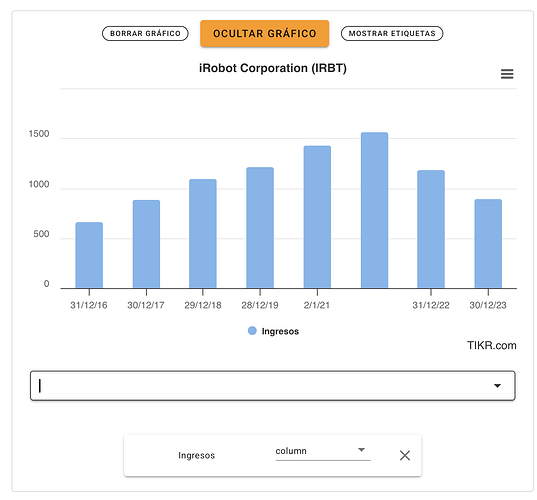Click the 29/12/18 x-axis date label
The image size is (537, 500).
[203, 305]
